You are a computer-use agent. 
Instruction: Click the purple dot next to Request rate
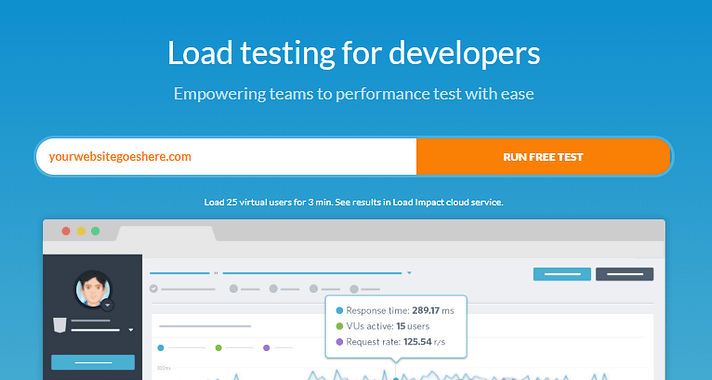tap(339, 342)
